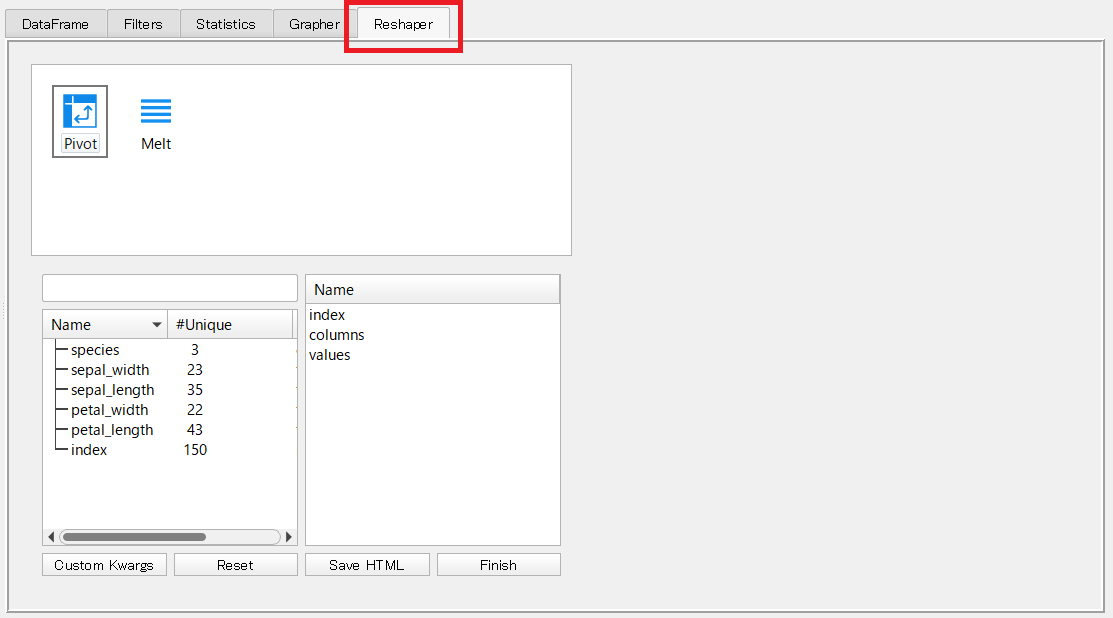
Task: Select the species column item
Action: (x=95, y=350)
